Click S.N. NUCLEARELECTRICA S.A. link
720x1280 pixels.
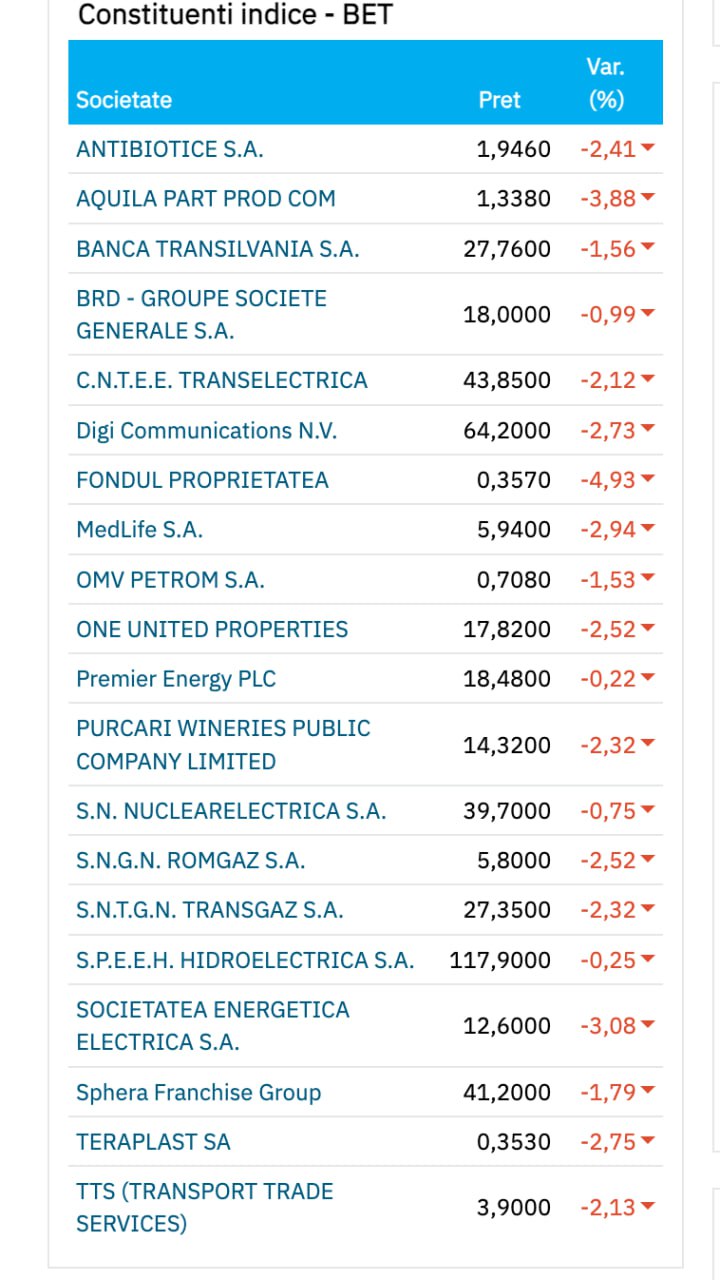coord(231,811)
